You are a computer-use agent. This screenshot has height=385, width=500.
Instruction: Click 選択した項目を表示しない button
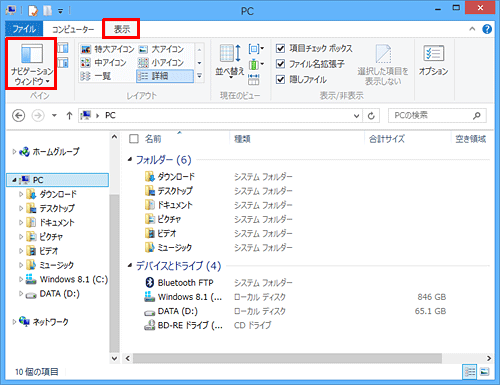tap(383, 64)
